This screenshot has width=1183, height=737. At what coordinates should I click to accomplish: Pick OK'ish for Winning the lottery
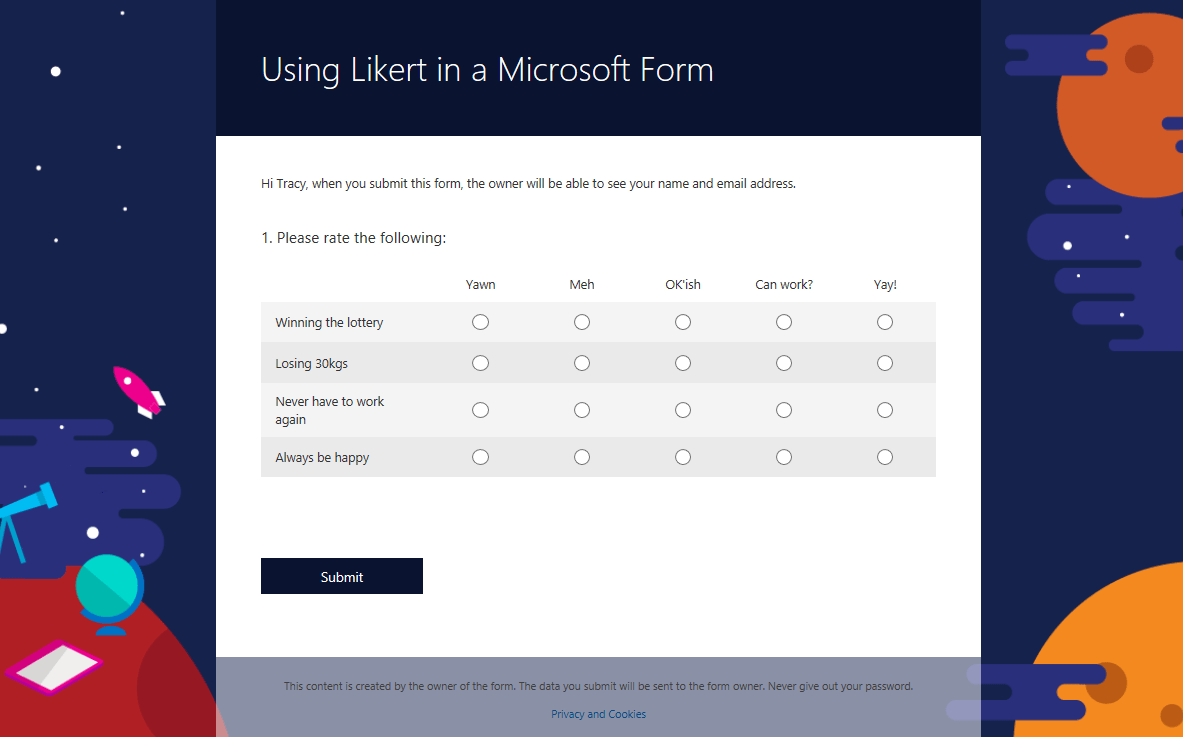pos(683,322)
